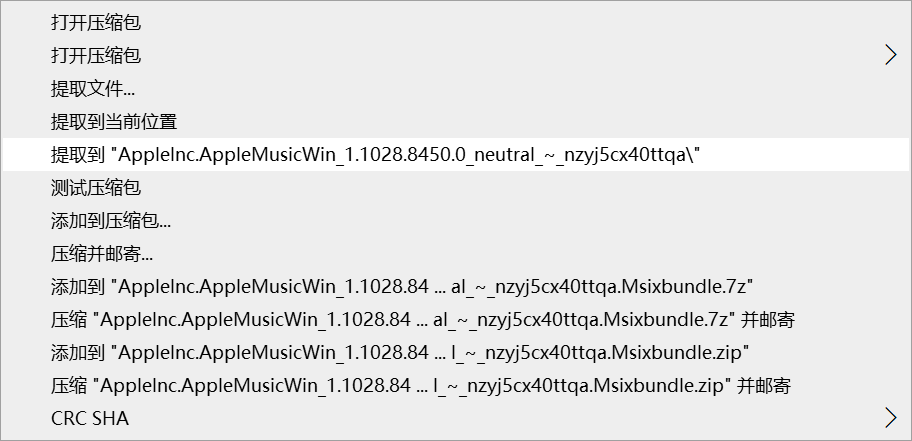The image size is (912, 441).
Task: Open the CRC SHA menu item
Action: (x=456, y=418)
